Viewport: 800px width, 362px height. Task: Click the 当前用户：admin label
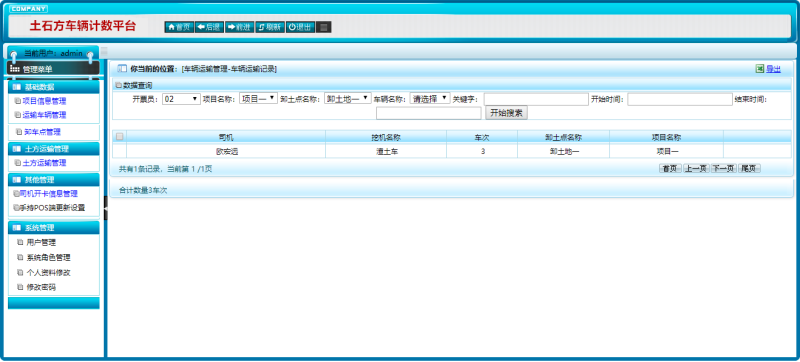pyautogui.click(x=53, y=53)
